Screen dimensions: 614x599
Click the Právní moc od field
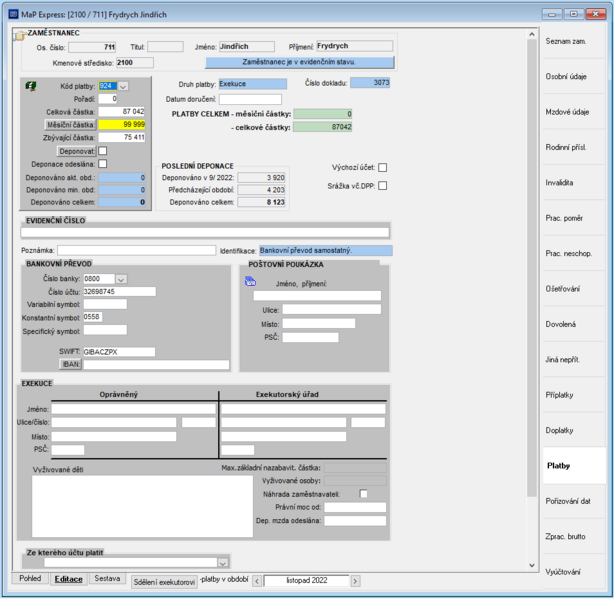pos(355,507)
